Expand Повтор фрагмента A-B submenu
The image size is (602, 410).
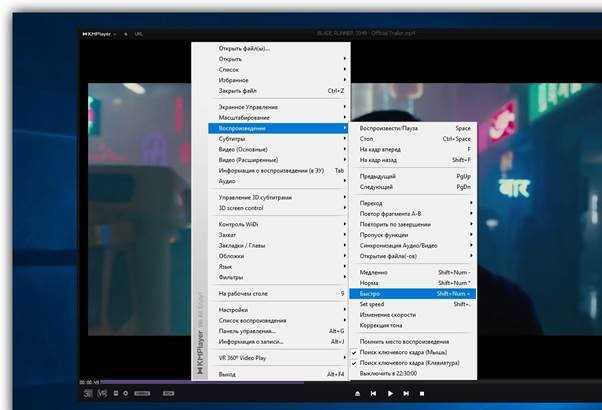click(x=413, y=214)
